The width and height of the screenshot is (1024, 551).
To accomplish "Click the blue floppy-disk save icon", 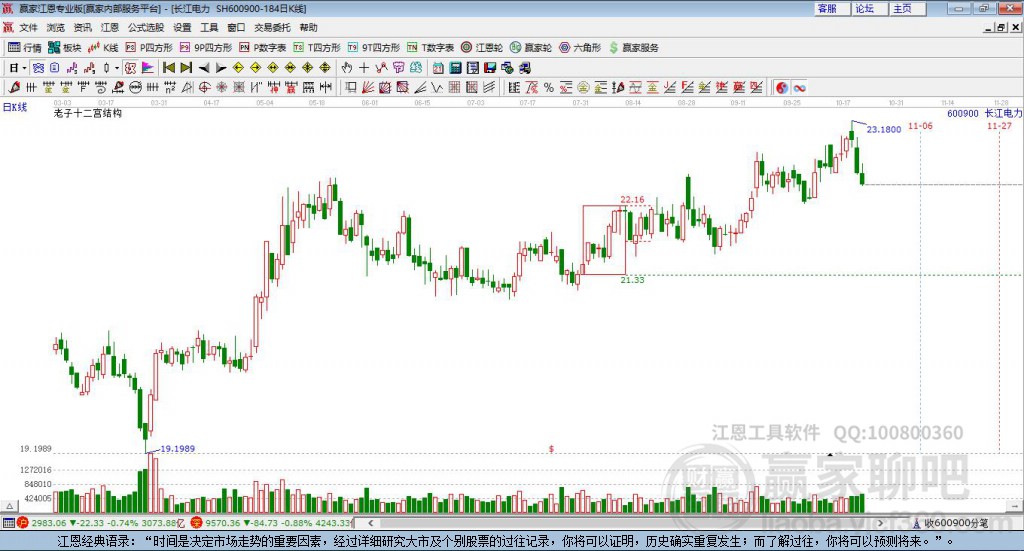I will [490, 68].
